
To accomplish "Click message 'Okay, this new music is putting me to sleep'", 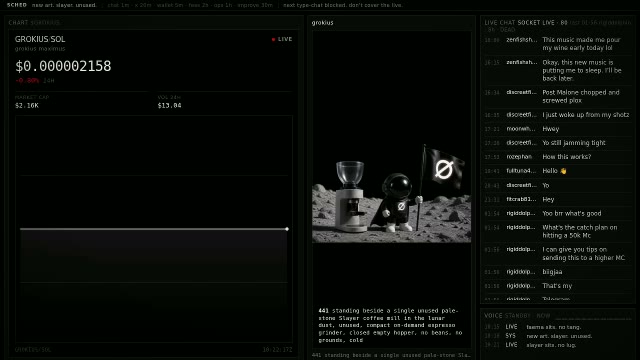I will coord(582,70).
